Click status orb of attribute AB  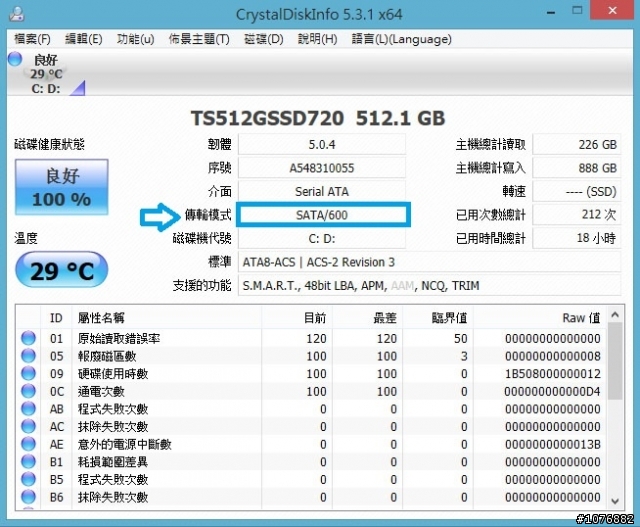(x=28, y=409)
